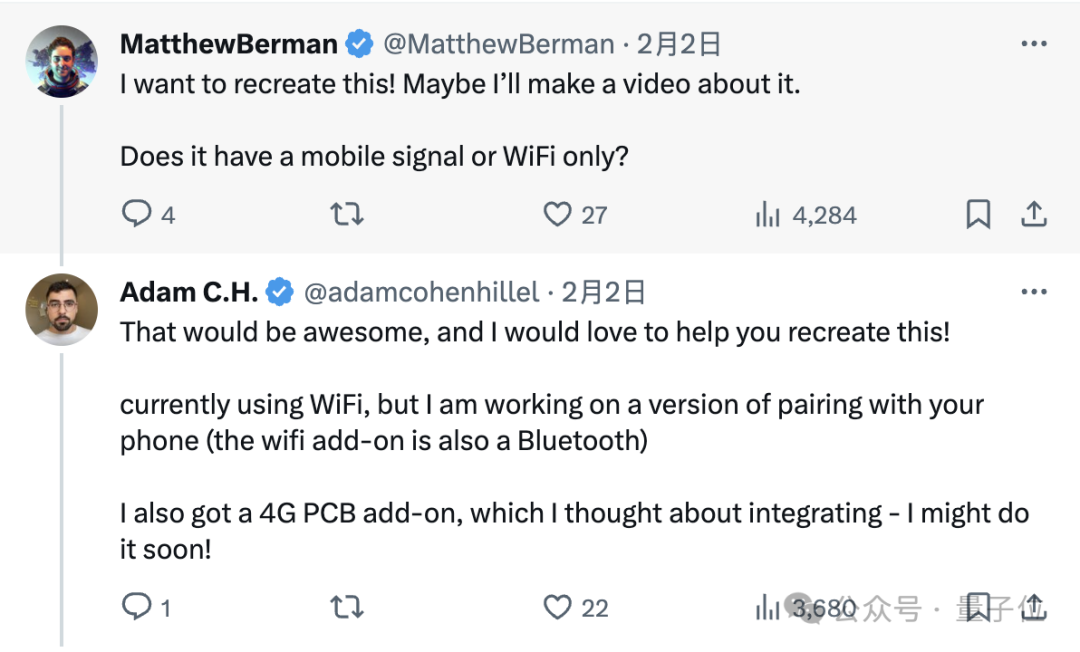Open the MatthewBerman display name link
This screenshot has width=1080, height=652.
tap(229, 45)
